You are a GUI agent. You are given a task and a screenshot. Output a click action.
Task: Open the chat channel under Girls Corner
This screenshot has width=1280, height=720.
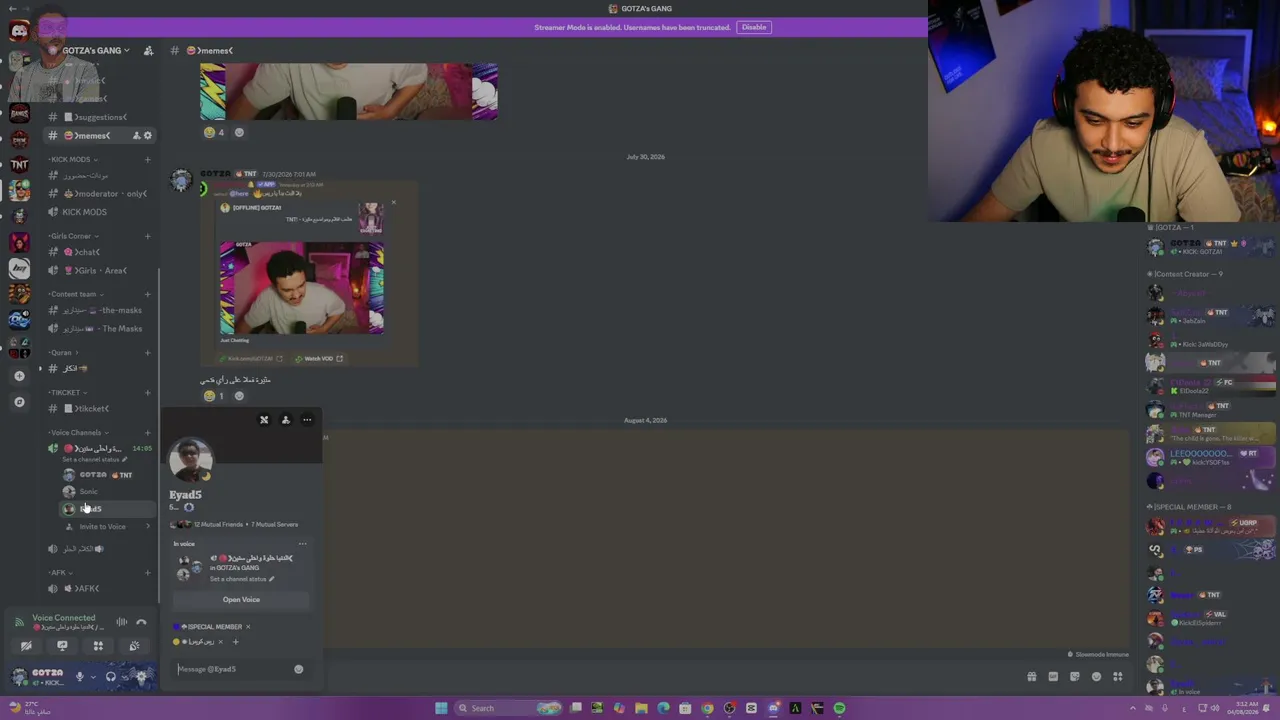(x=100, y=252)
